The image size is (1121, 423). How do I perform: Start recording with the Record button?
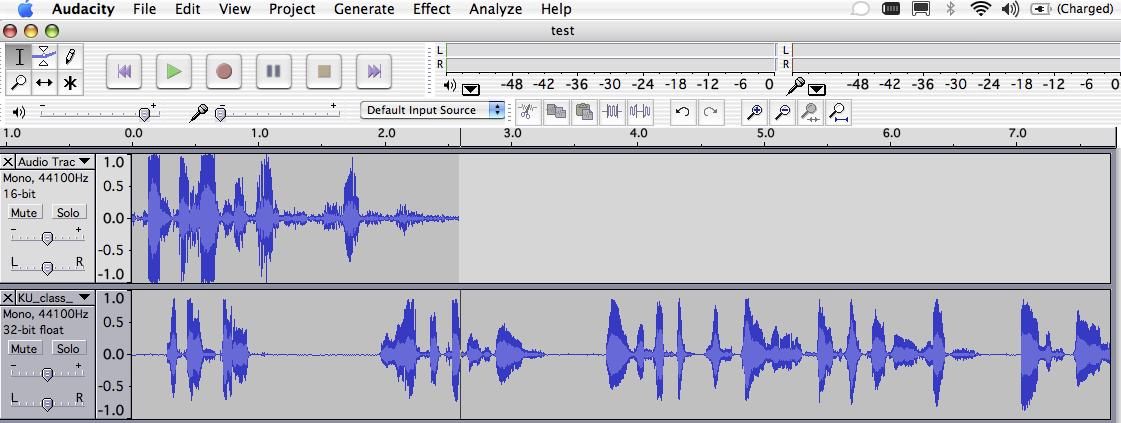[x=224, y=71]
